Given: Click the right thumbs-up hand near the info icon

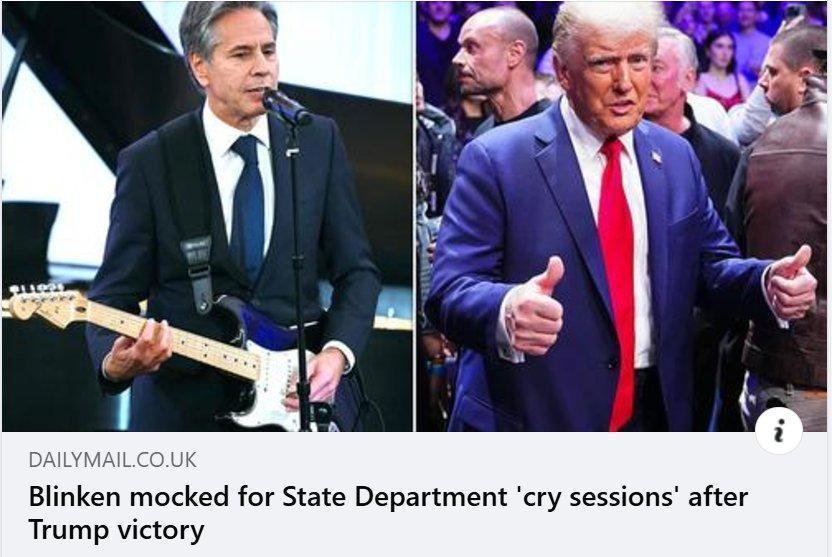Looking at the screenshot, I should pos(790,284).
